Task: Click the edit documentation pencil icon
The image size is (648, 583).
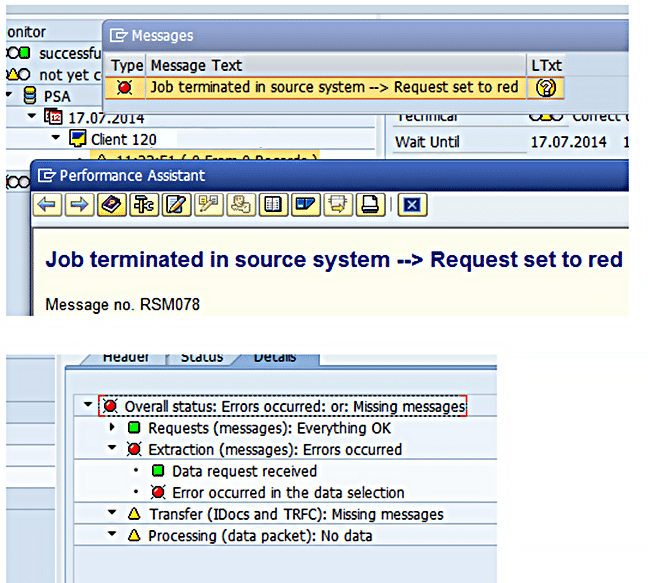Action: 176,205
